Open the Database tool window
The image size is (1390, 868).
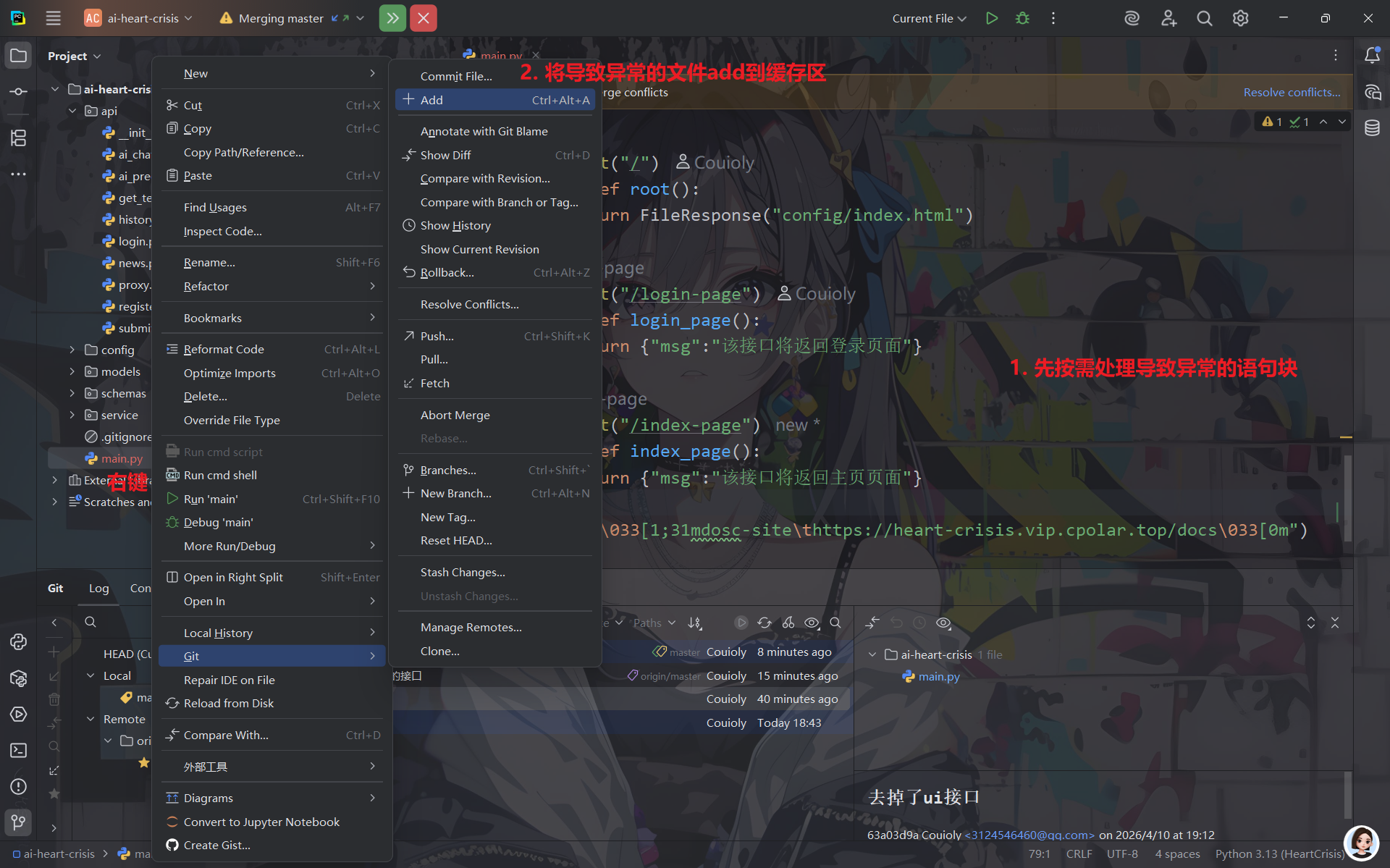(x=1372, y=128)
